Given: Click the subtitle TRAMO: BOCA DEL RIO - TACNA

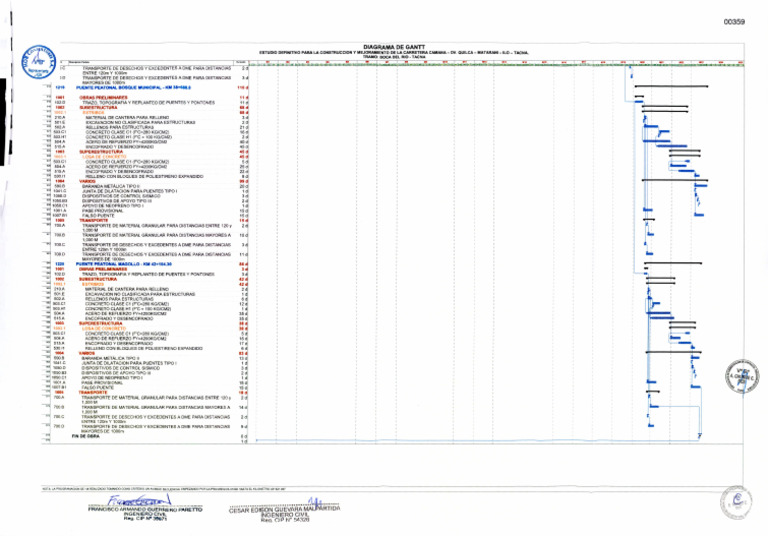Looking at the screenshot, I should click(401, 57).
